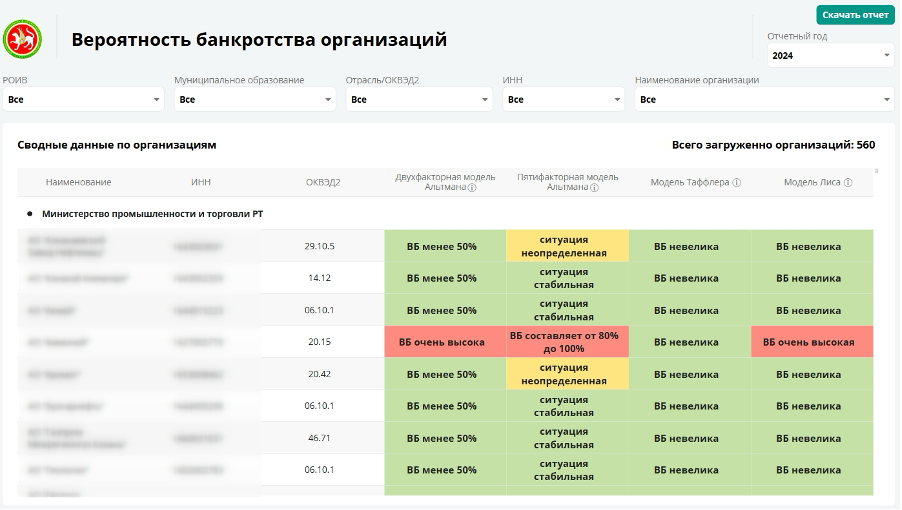Click the Tatarstan coat of arms logo
This screenshot has width=902, height=510.
[x=22, y=39]
